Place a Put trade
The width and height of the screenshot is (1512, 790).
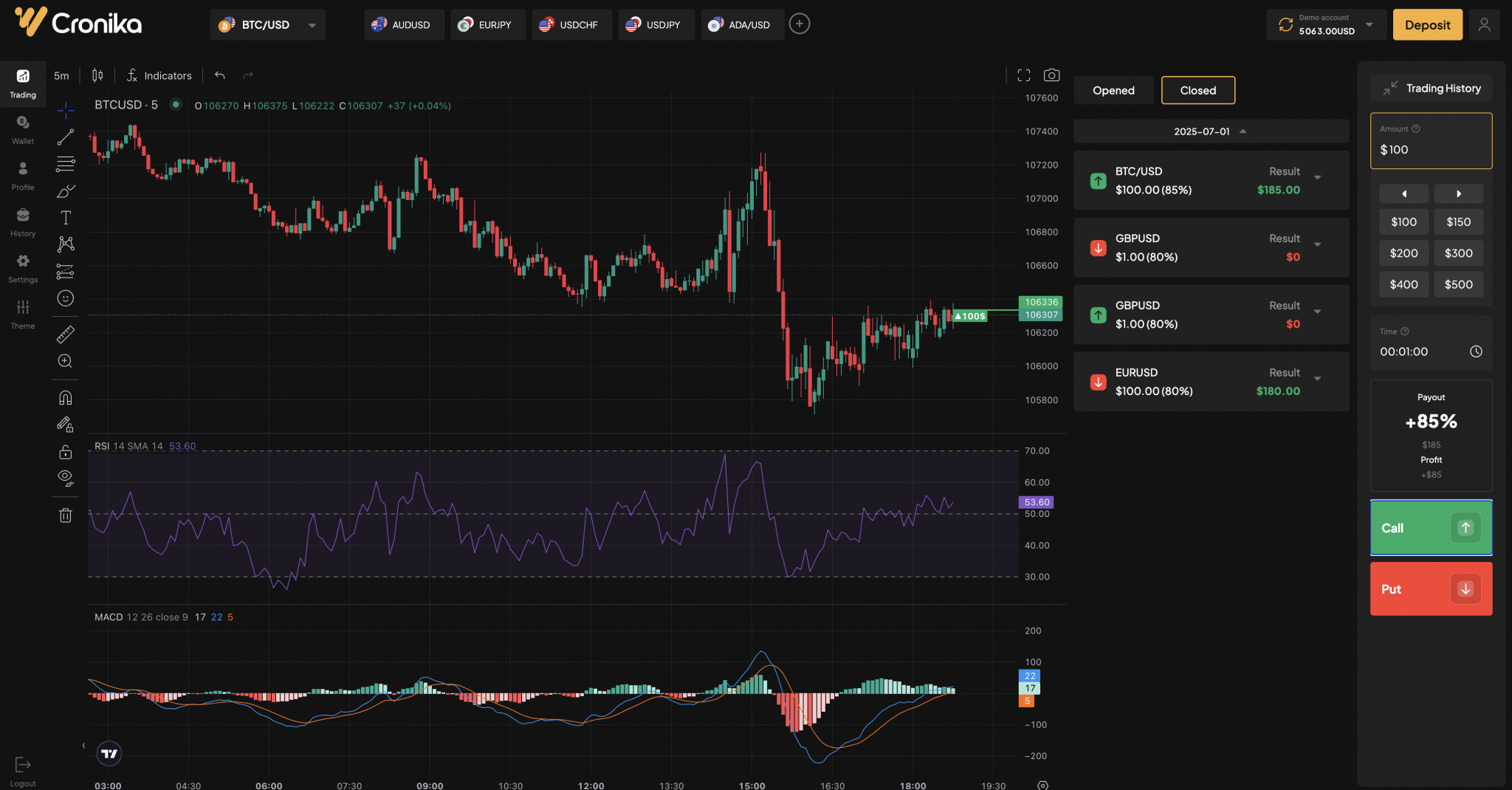click(x=1432, y=589)
